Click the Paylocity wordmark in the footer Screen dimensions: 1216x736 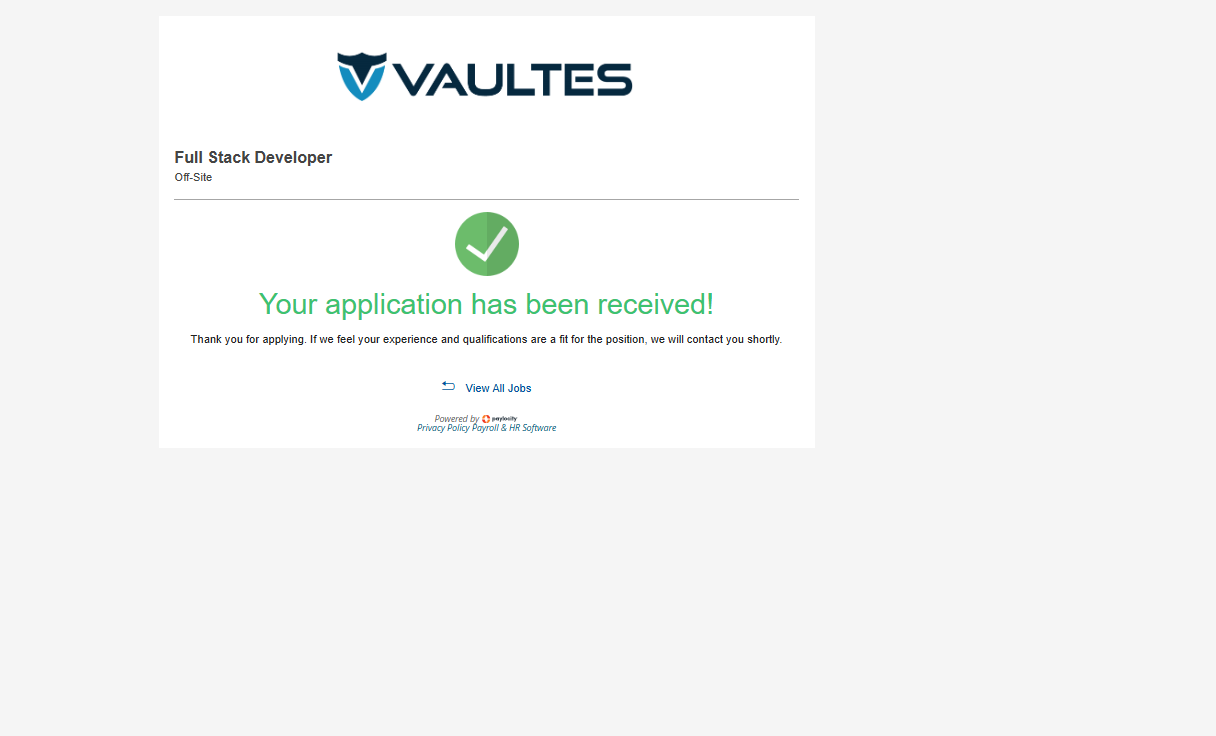point(504,419)
